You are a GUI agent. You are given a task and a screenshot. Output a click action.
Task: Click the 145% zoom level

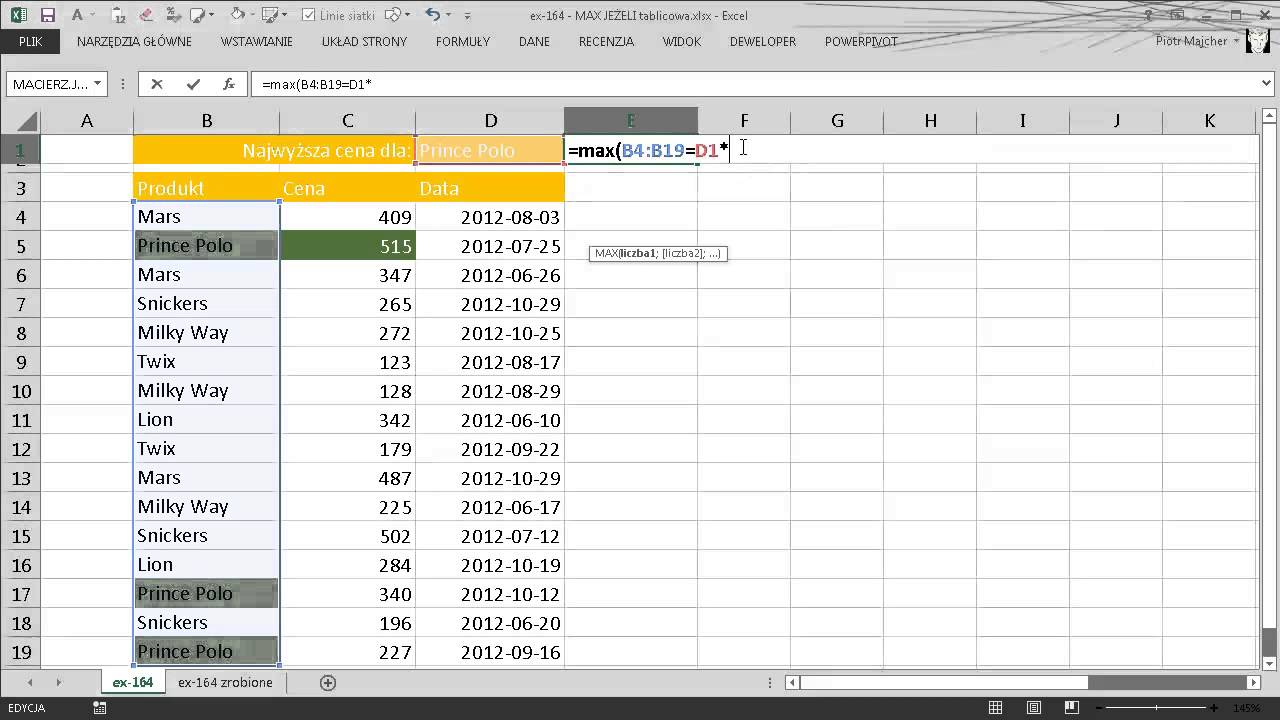1246,708
